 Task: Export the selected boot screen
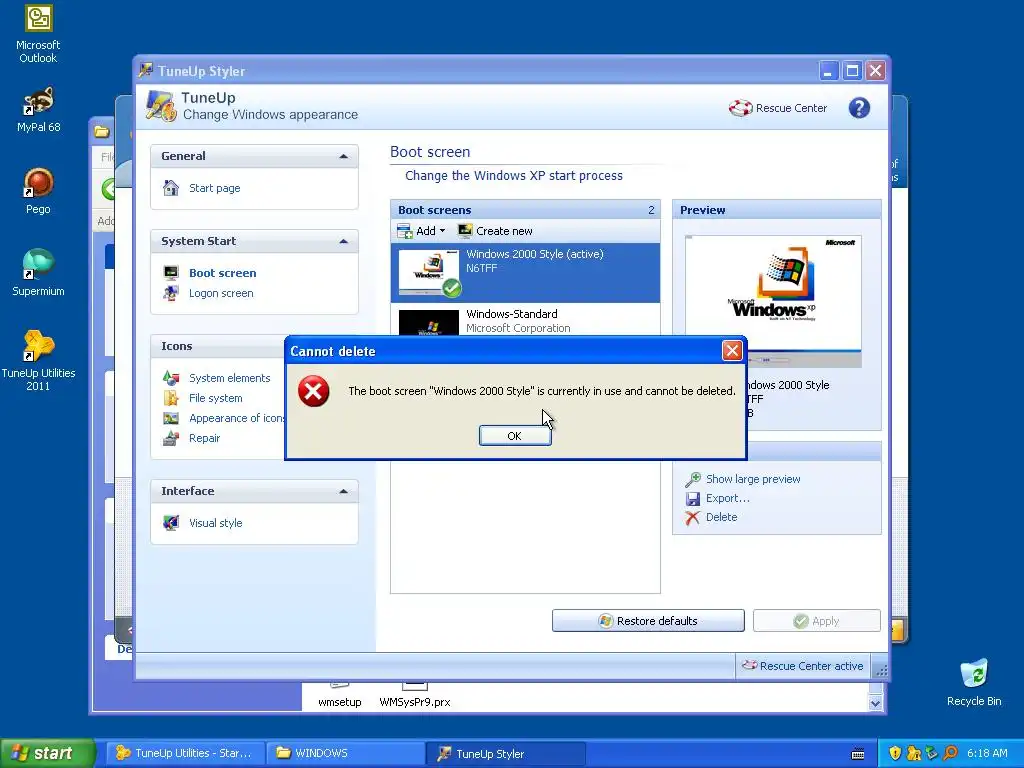point(728,498)
